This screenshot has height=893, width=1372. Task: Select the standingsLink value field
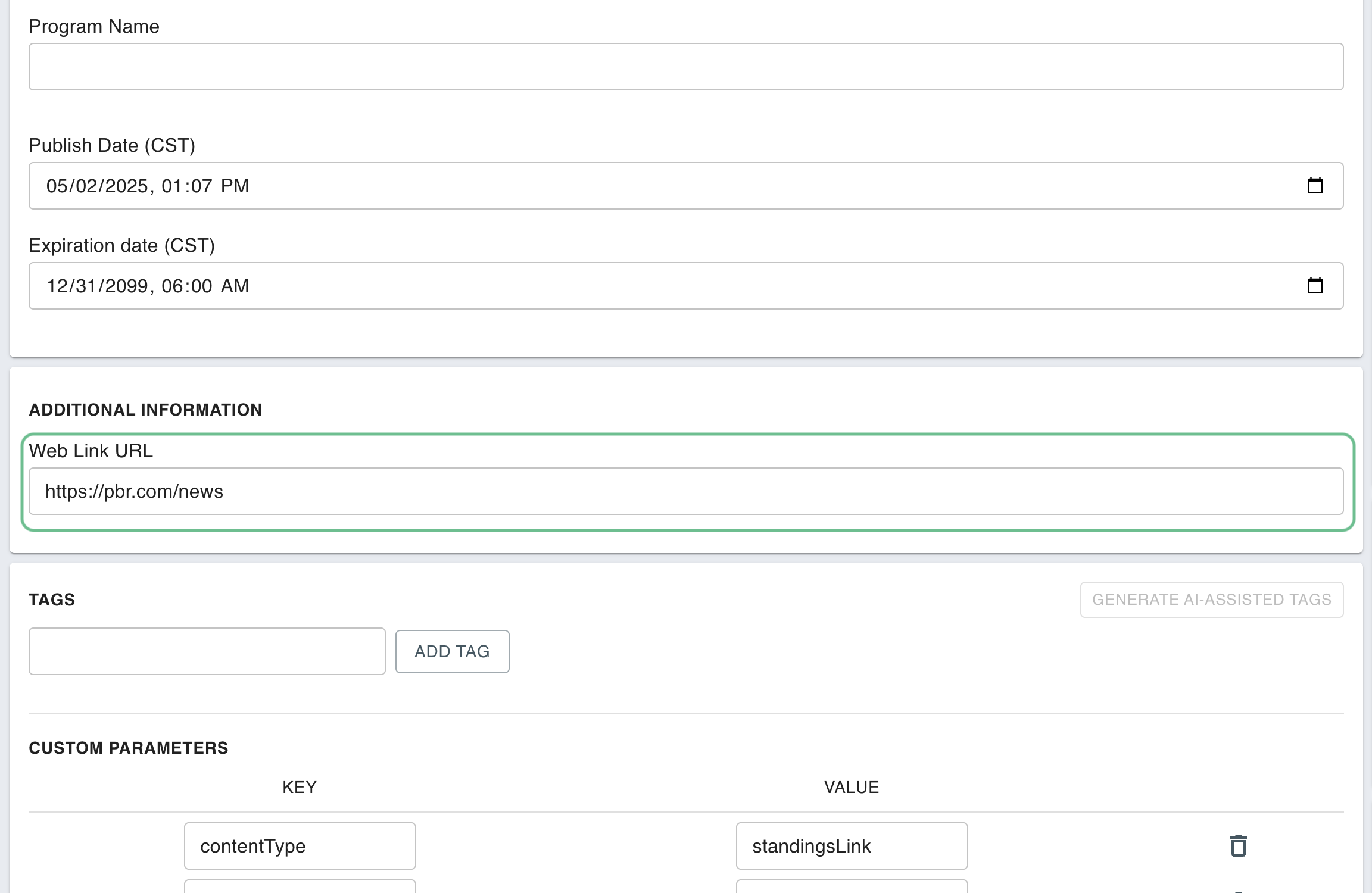click(x=851, y=846)
